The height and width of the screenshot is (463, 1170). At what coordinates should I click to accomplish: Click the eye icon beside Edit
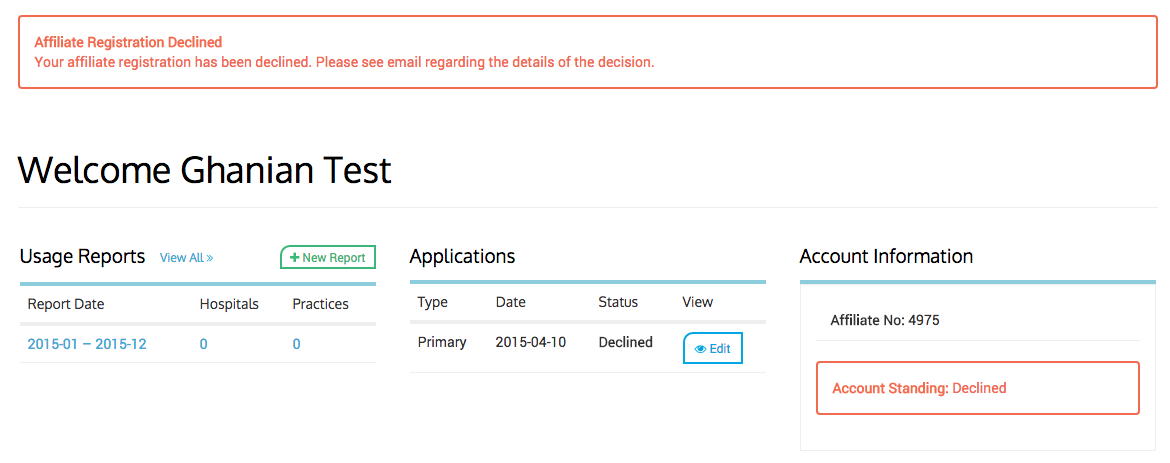701,349
